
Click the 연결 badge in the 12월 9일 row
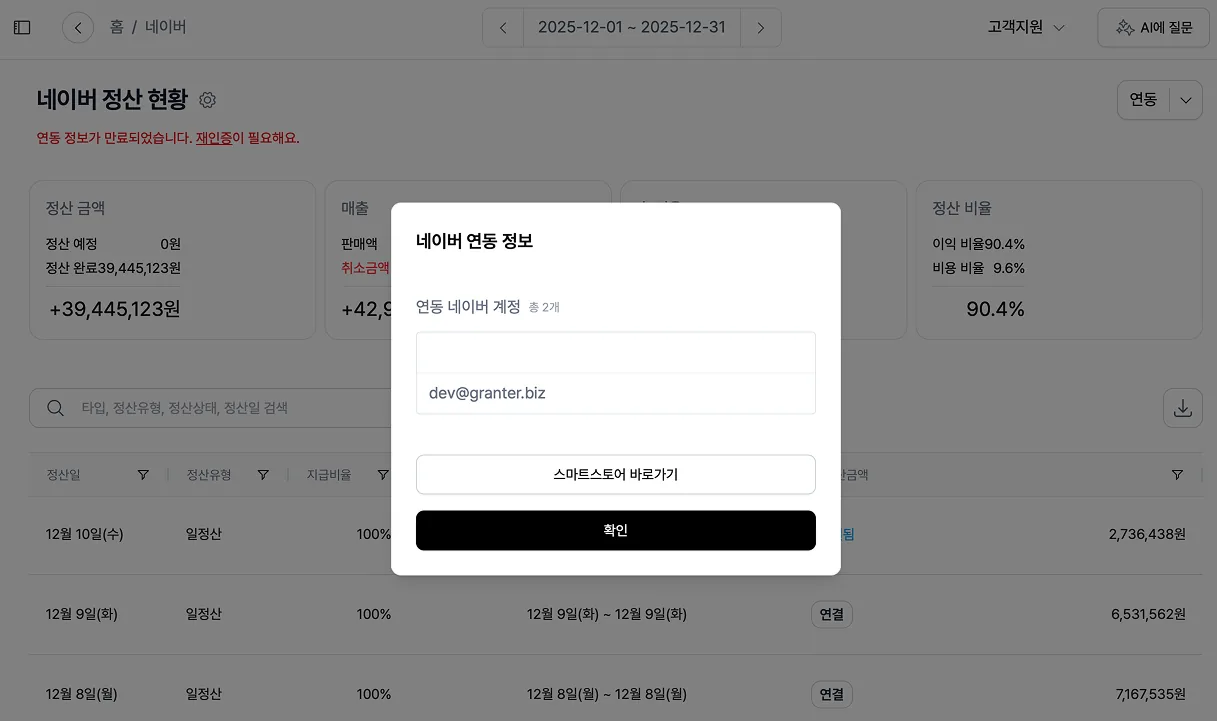coord(832,614)
